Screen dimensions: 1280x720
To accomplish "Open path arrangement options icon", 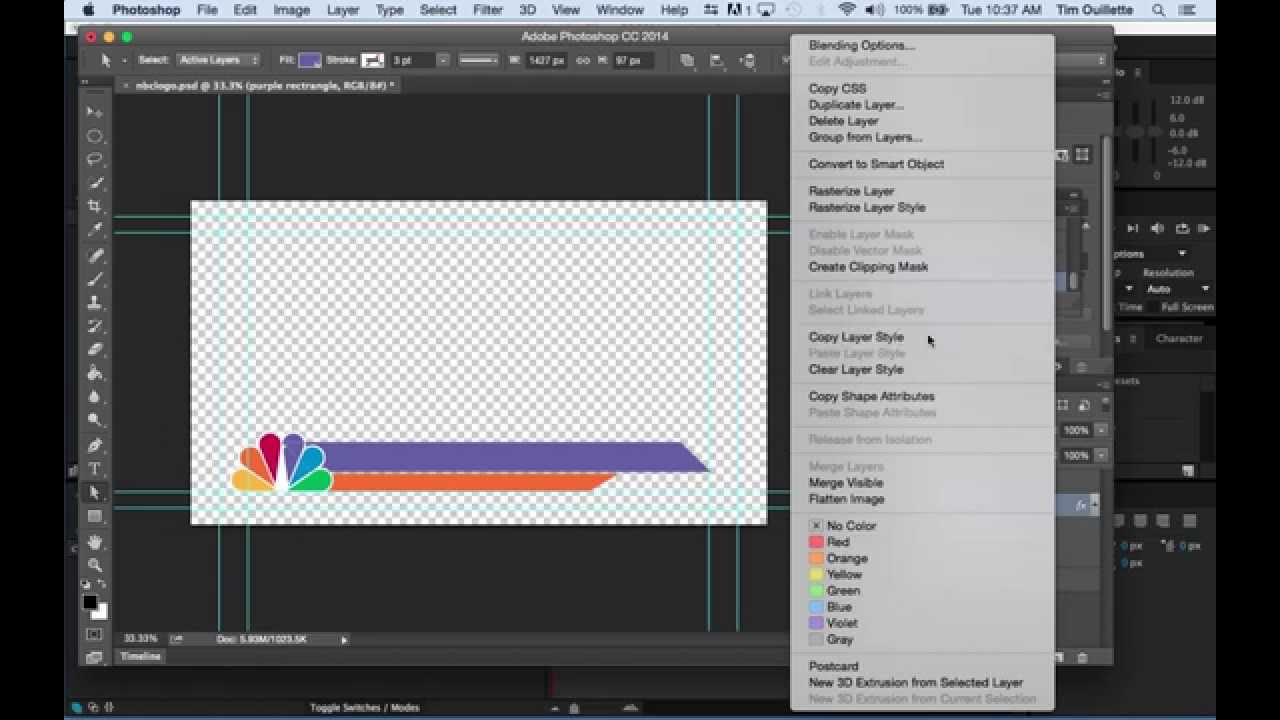I will (748, 60).
